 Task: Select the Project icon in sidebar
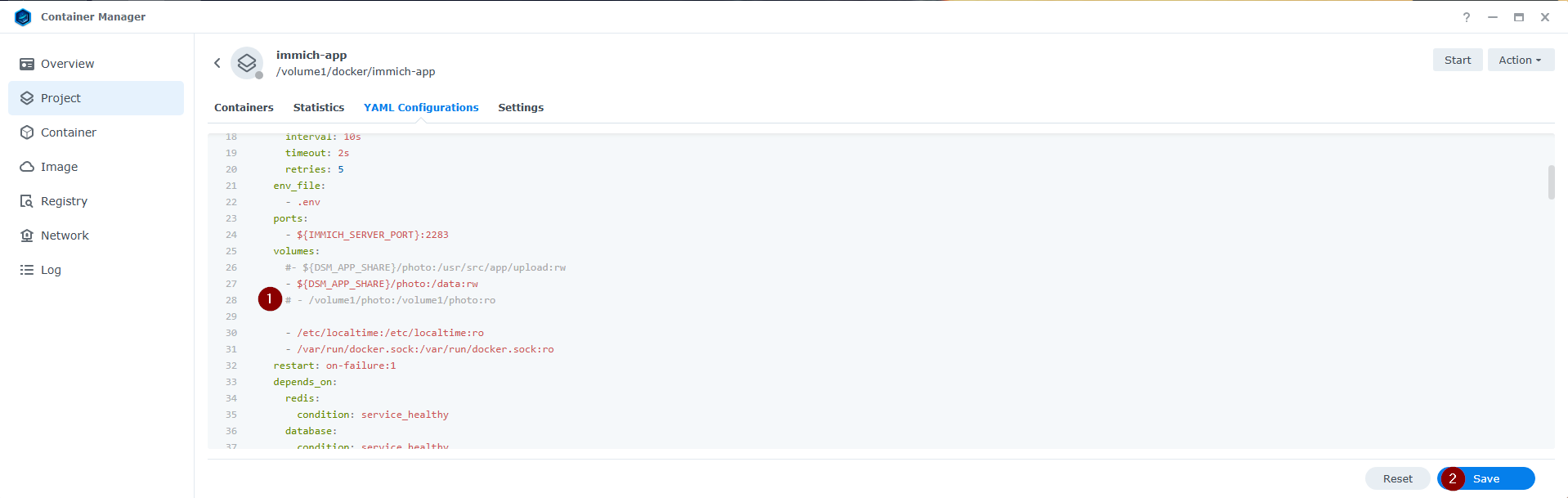(x=27, y=98)
